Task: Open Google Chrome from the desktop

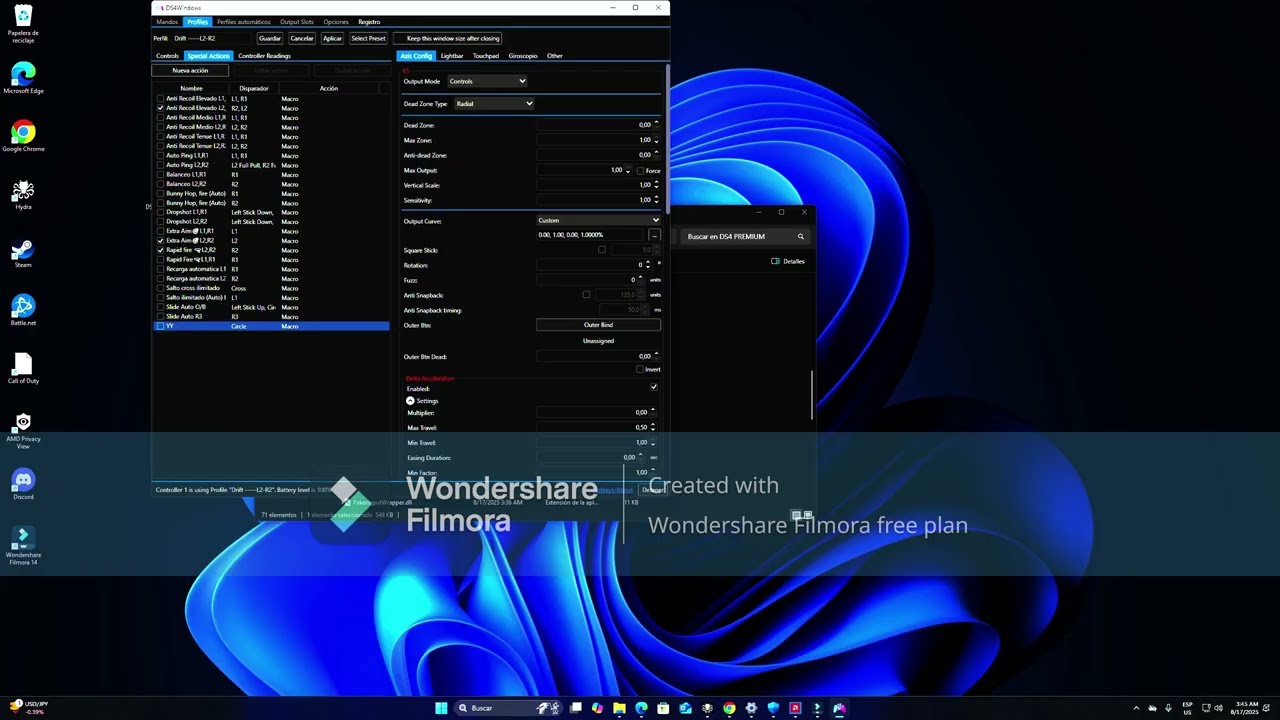Action: 23,137
